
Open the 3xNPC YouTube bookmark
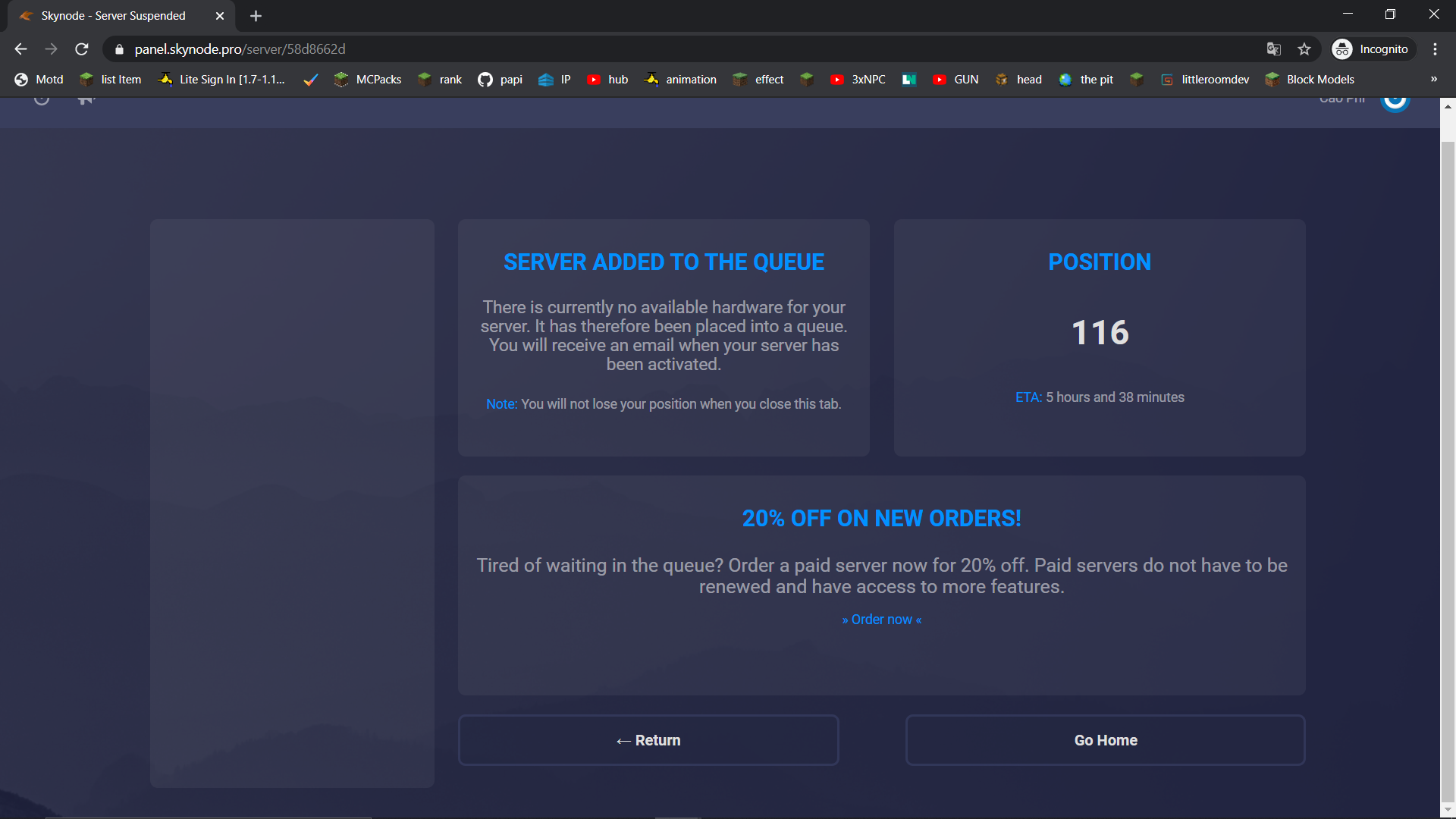(858, 80)
